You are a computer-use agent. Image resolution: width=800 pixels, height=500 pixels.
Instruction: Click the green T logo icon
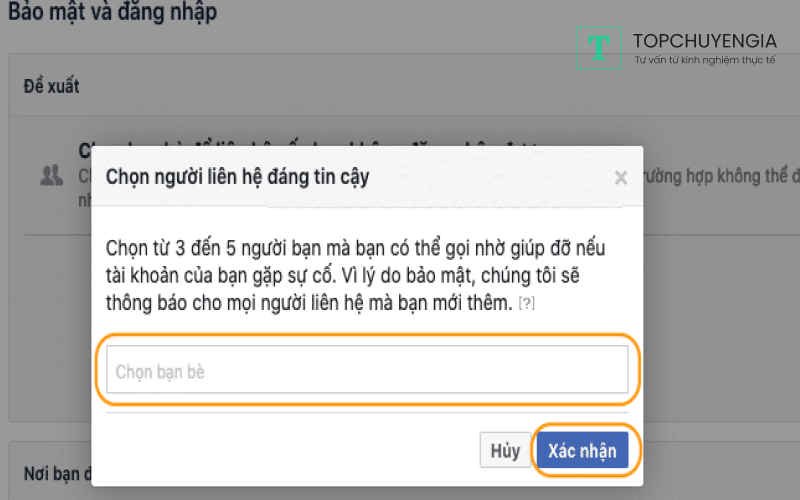coord(598,47)
